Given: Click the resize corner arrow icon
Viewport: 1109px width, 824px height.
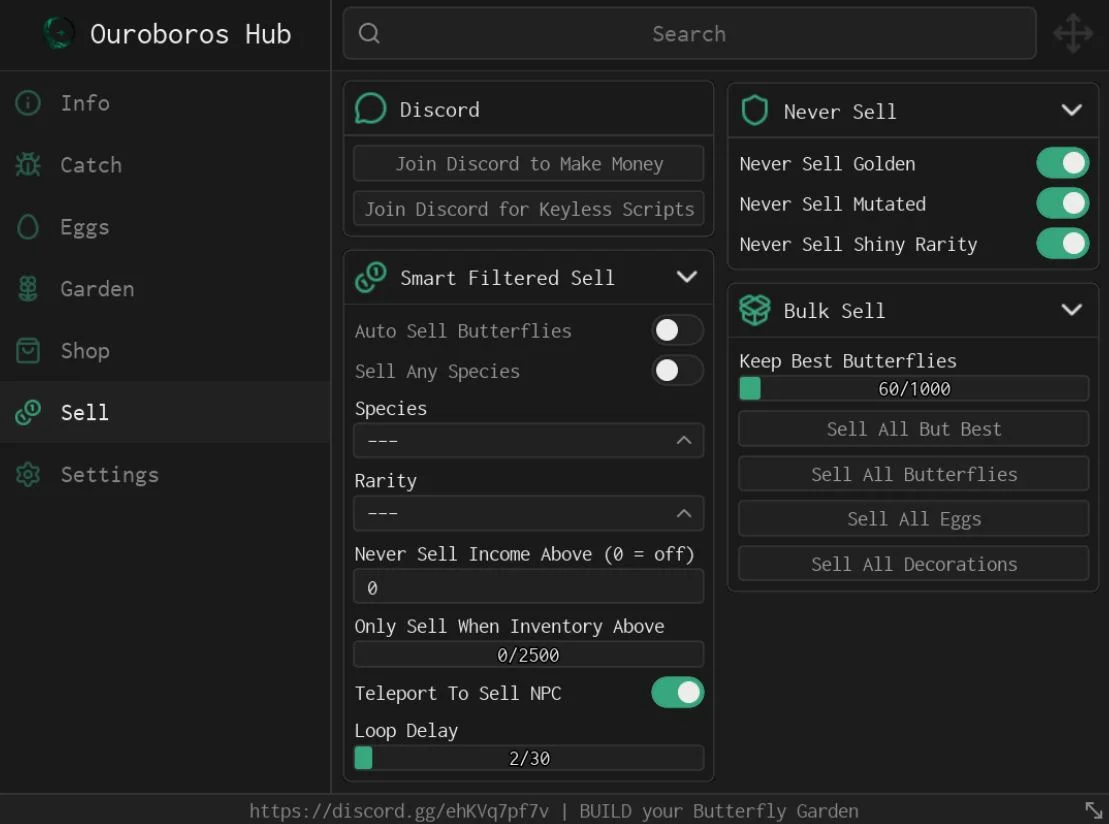Looking at the screenshot, I should pyautogui.click(x=1093, y=811).
